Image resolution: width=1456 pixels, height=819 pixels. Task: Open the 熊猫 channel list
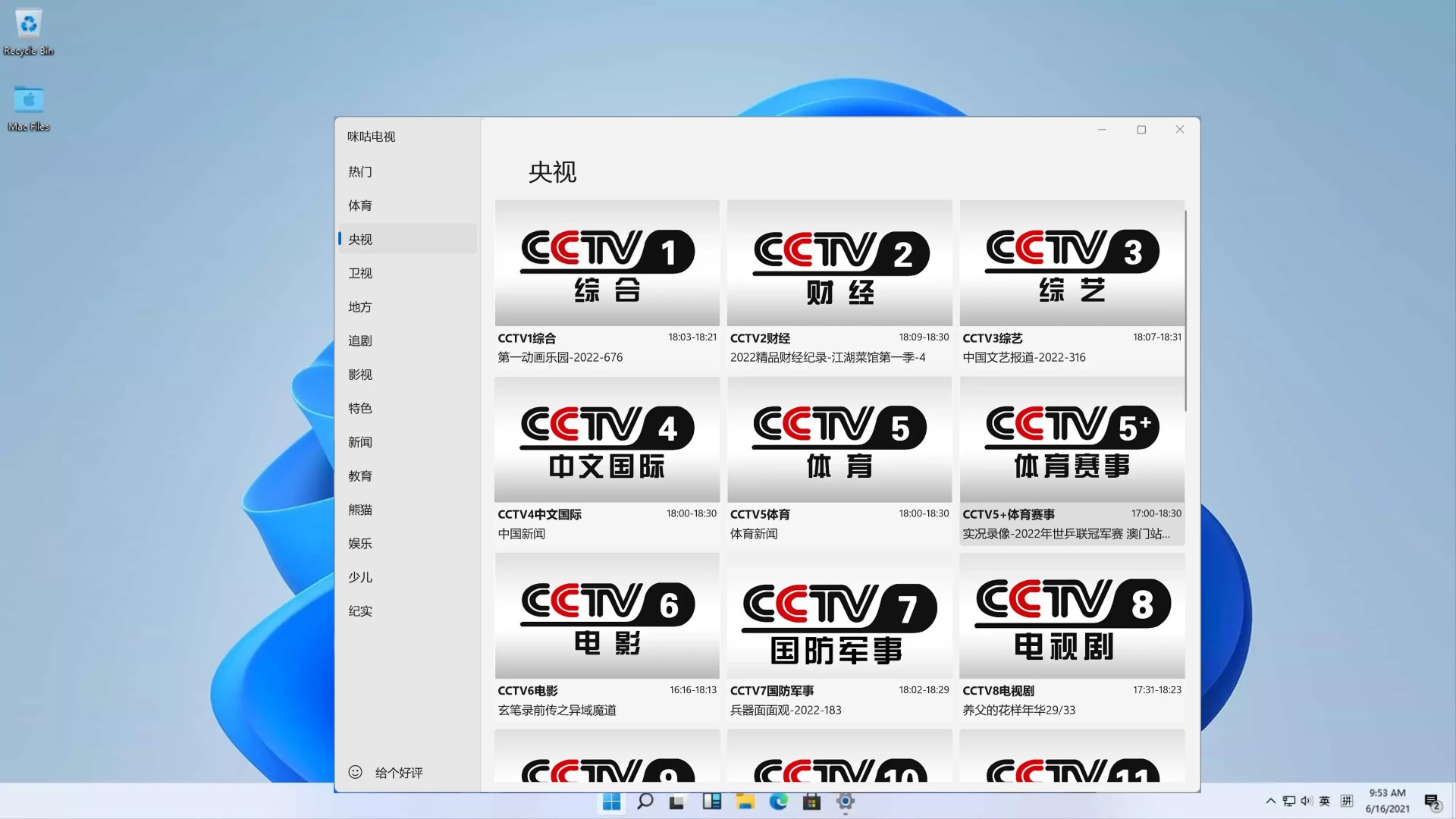pos(407,510)
